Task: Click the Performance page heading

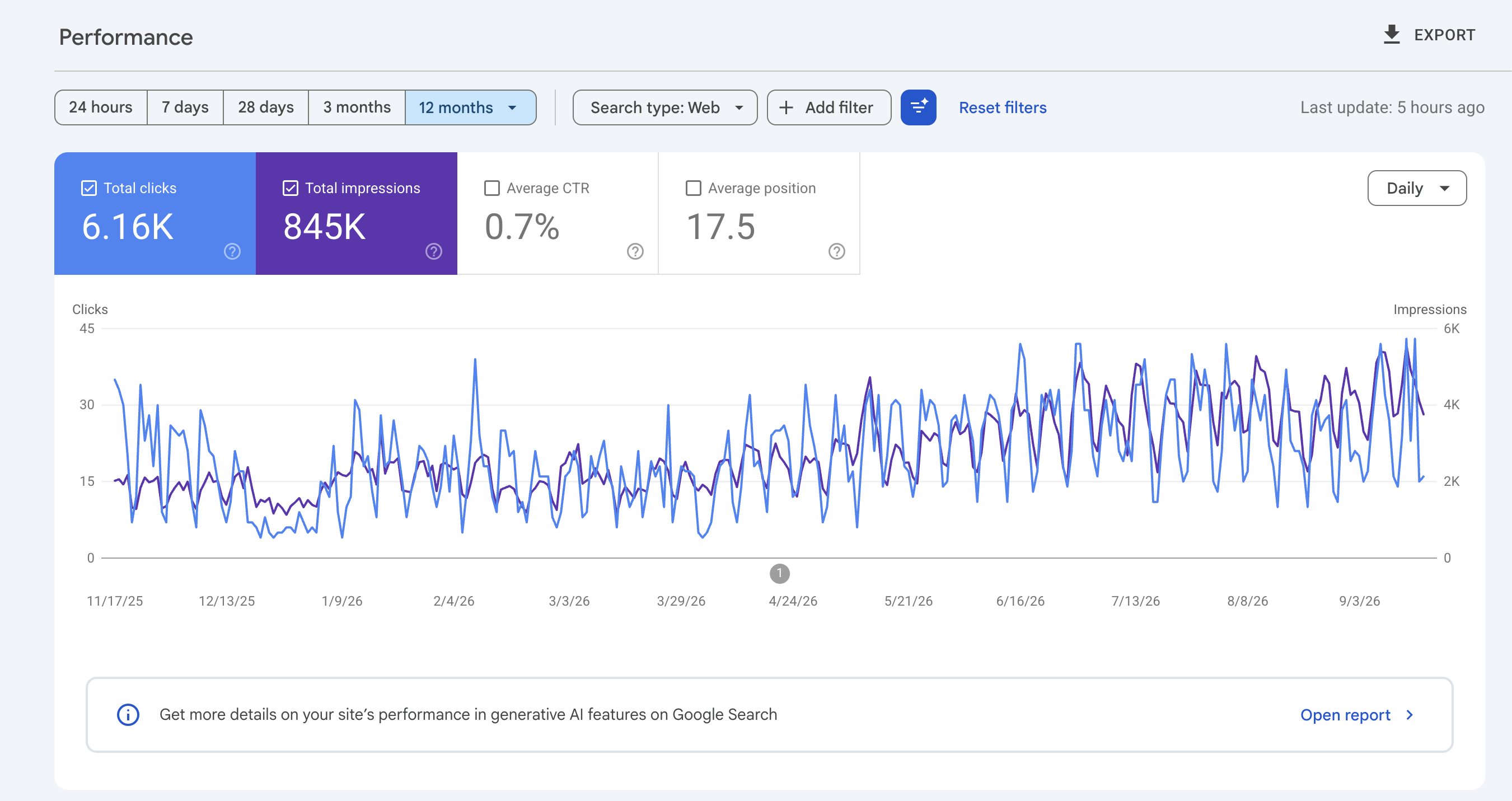Action: tap(125, 37)
